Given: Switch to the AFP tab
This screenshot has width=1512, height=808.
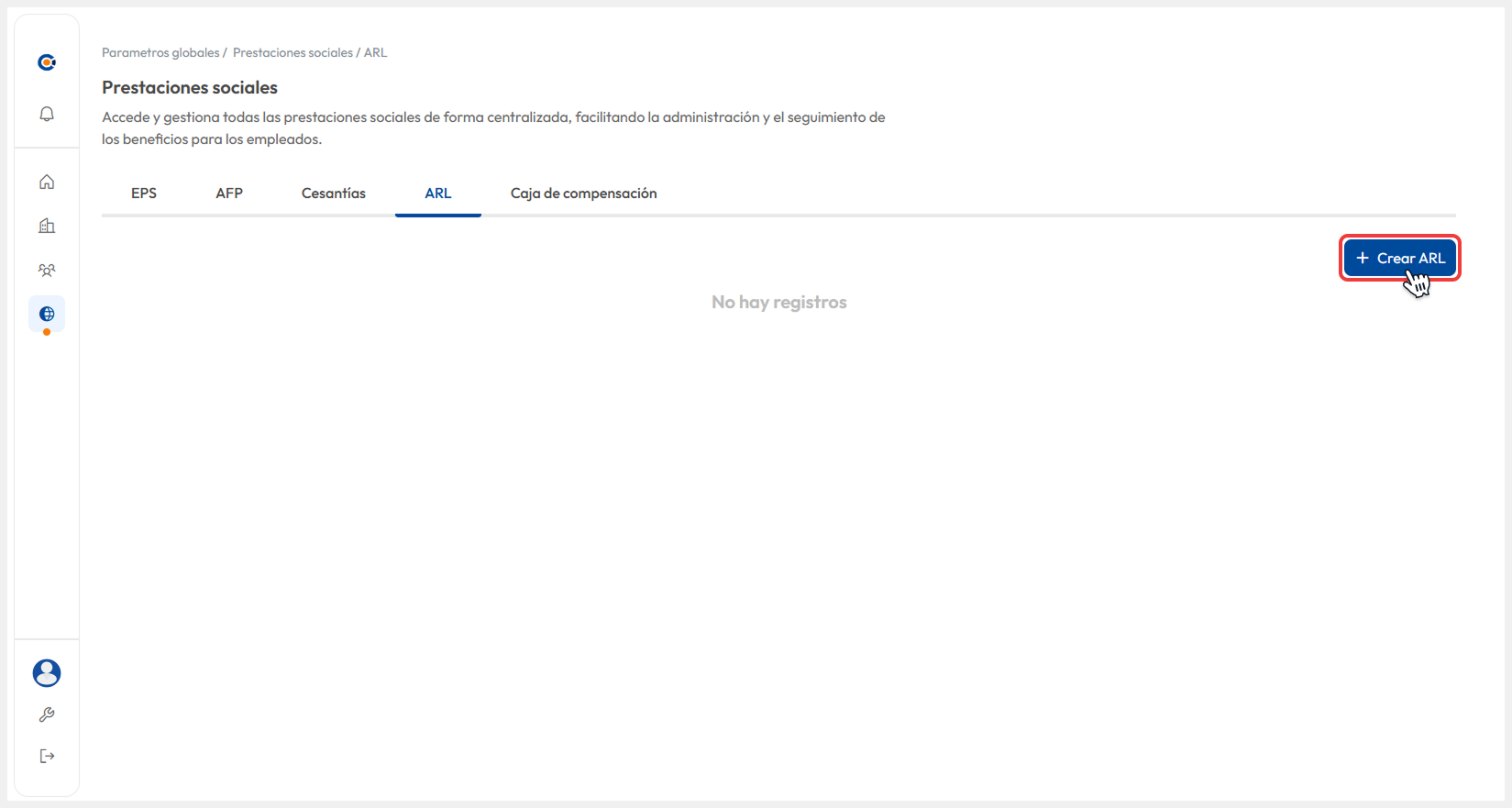Looking at the screenshot, I should 229,194.
